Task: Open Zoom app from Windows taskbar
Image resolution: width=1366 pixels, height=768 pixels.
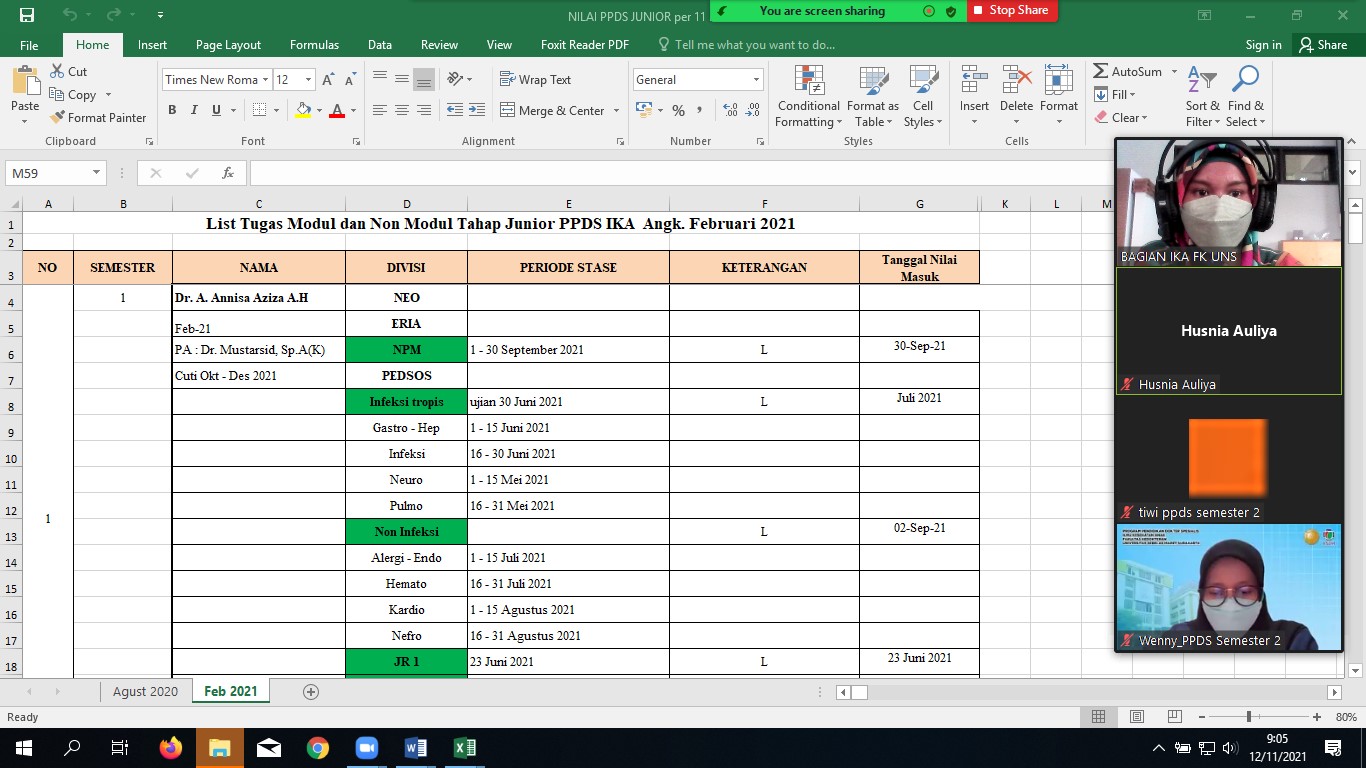Action: click(365, 748)
